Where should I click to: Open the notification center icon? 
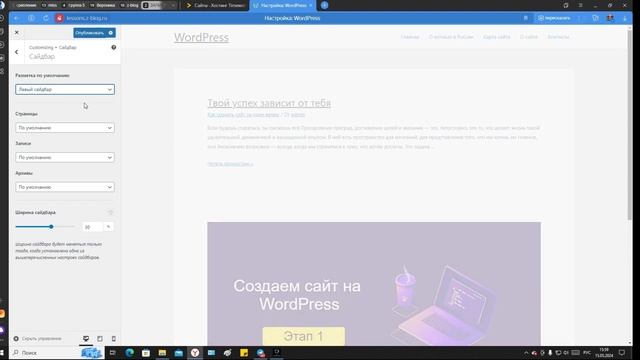[x=622, y=353]
